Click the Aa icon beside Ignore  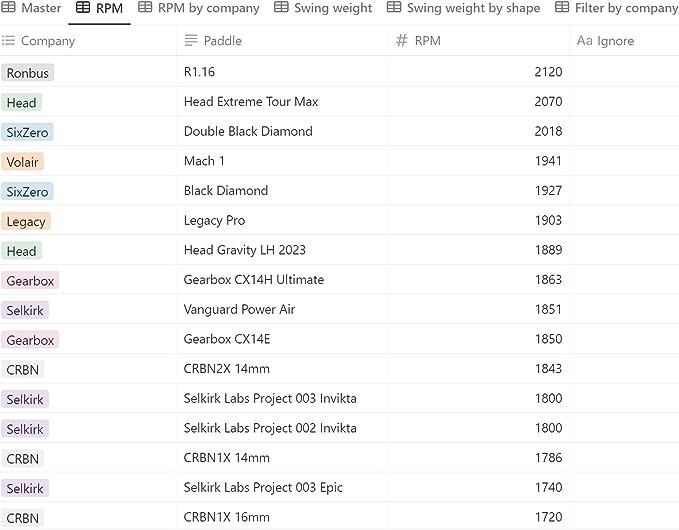pyautogui.click(x=584, y=40)
